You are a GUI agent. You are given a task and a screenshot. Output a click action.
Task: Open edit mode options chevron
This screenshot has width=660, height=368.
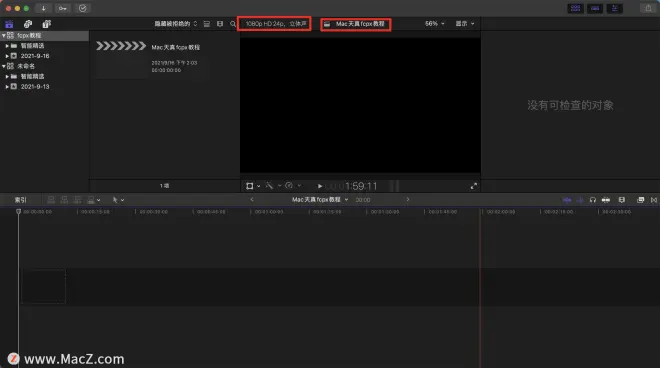click(x=98, y=200)
